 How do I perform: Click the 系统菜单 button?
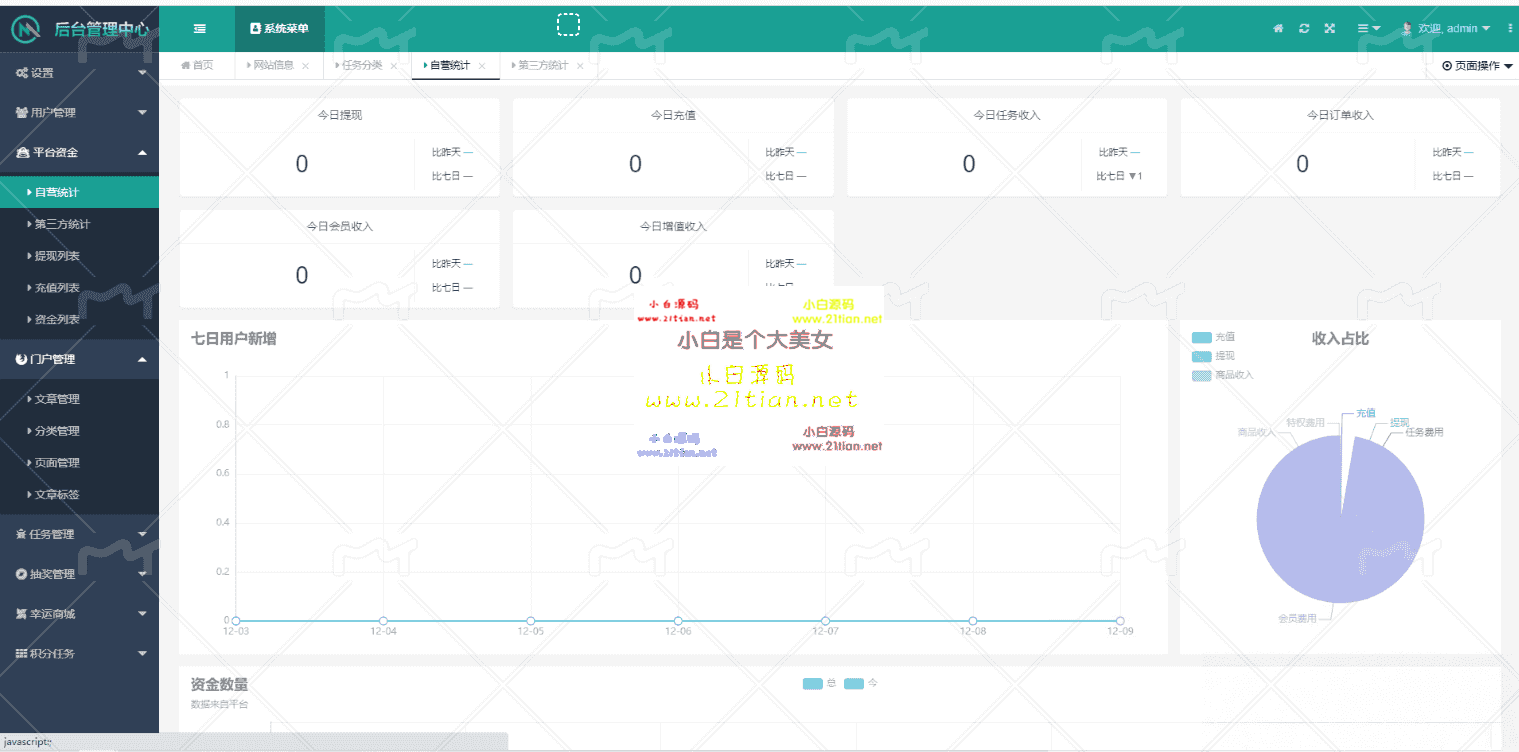coord(279,29)
